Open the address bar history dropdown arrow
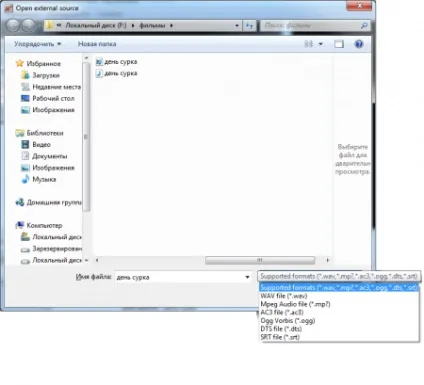This screenshot has height=385, width=424. pos(237,25)
